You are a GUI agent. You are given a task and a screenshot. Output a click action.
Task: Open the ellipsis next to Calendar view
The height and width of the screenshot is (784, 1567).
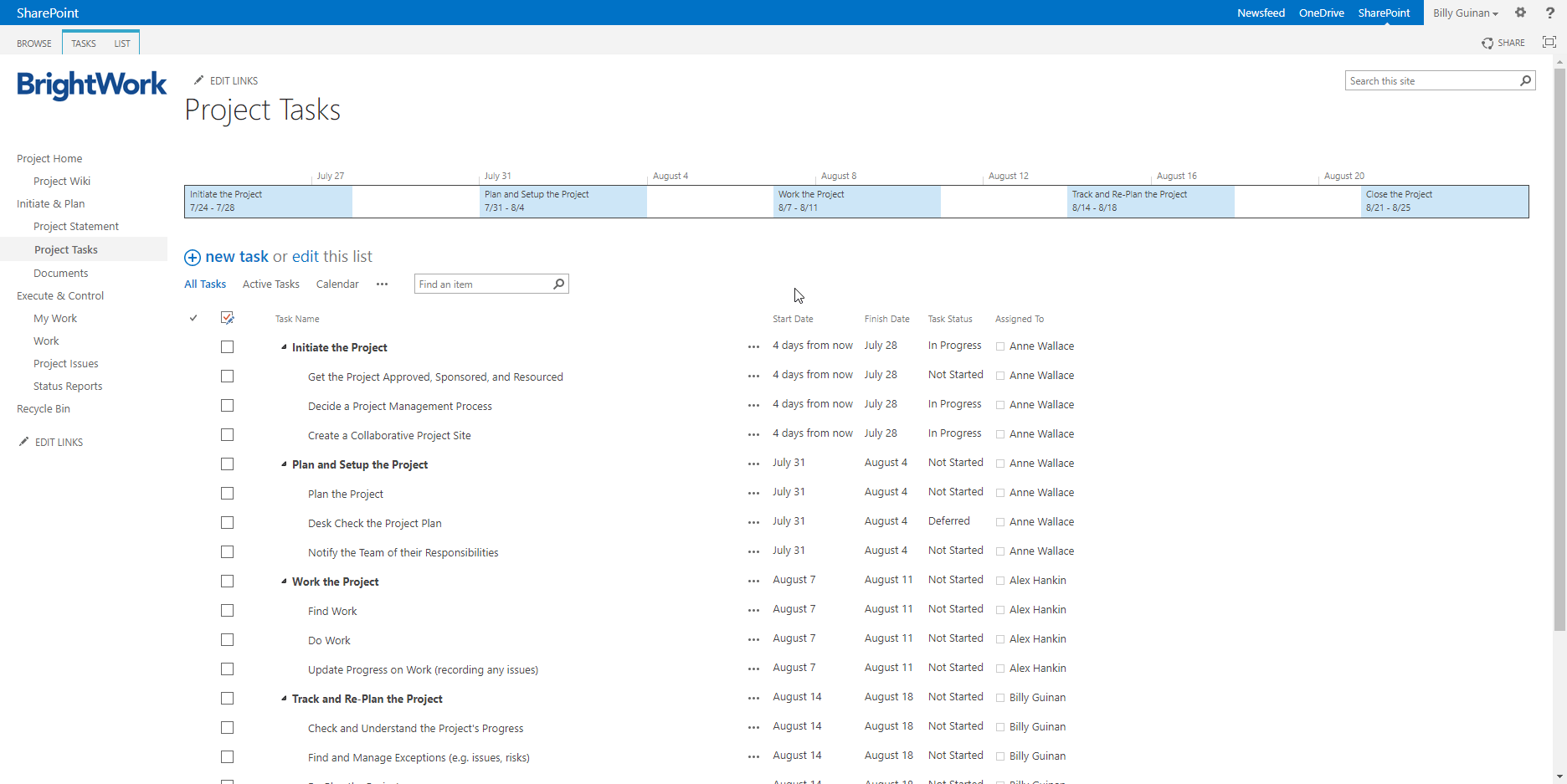(382, 284)
